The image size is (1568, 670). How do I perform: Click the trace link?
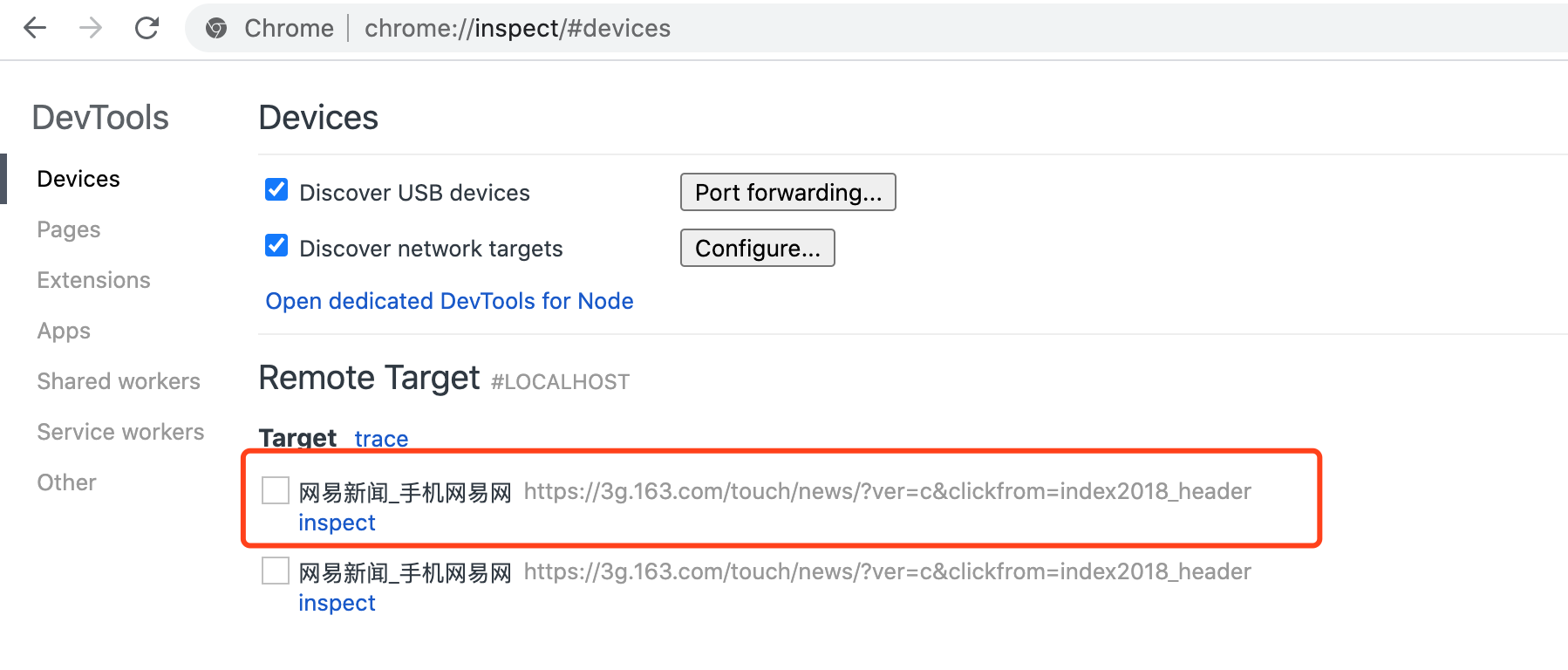click(381, 438)
